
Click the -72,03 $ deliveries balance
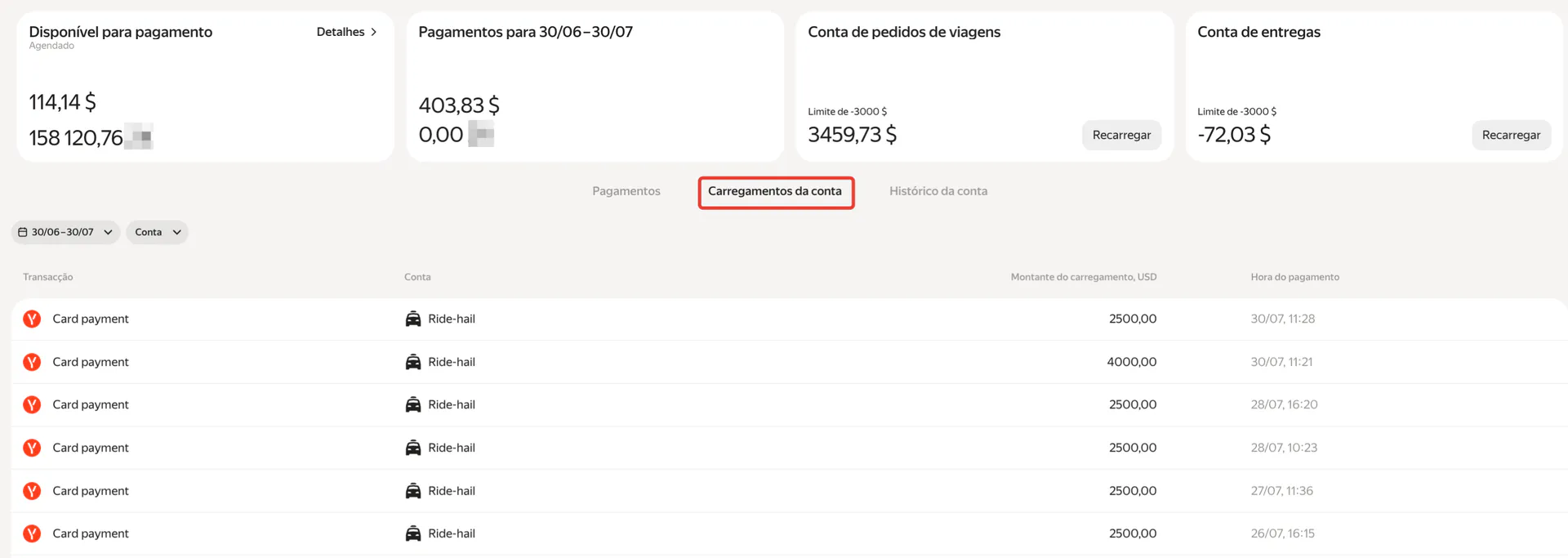1234,135
